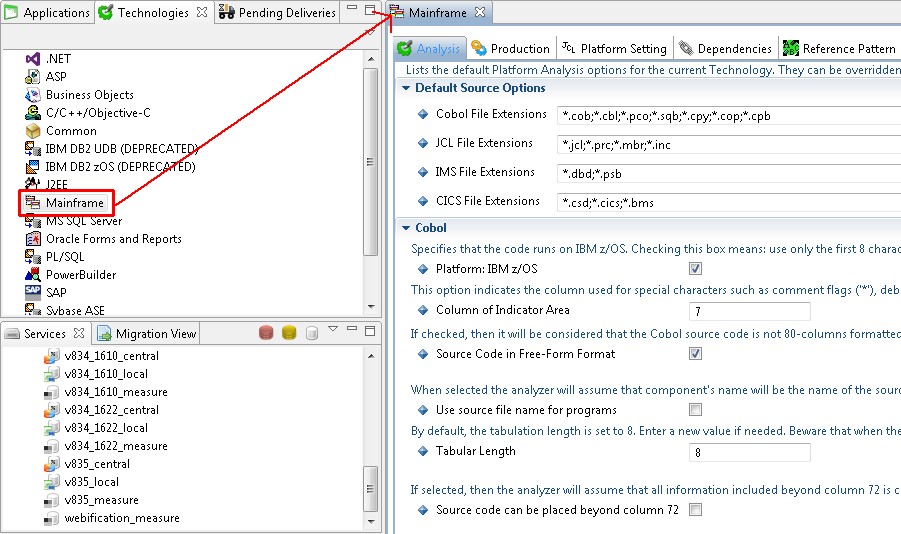Image resolution: width=901 pixels, height=534 pixels.
Task: Click the v835_central service icon
Action: point(52,464)
